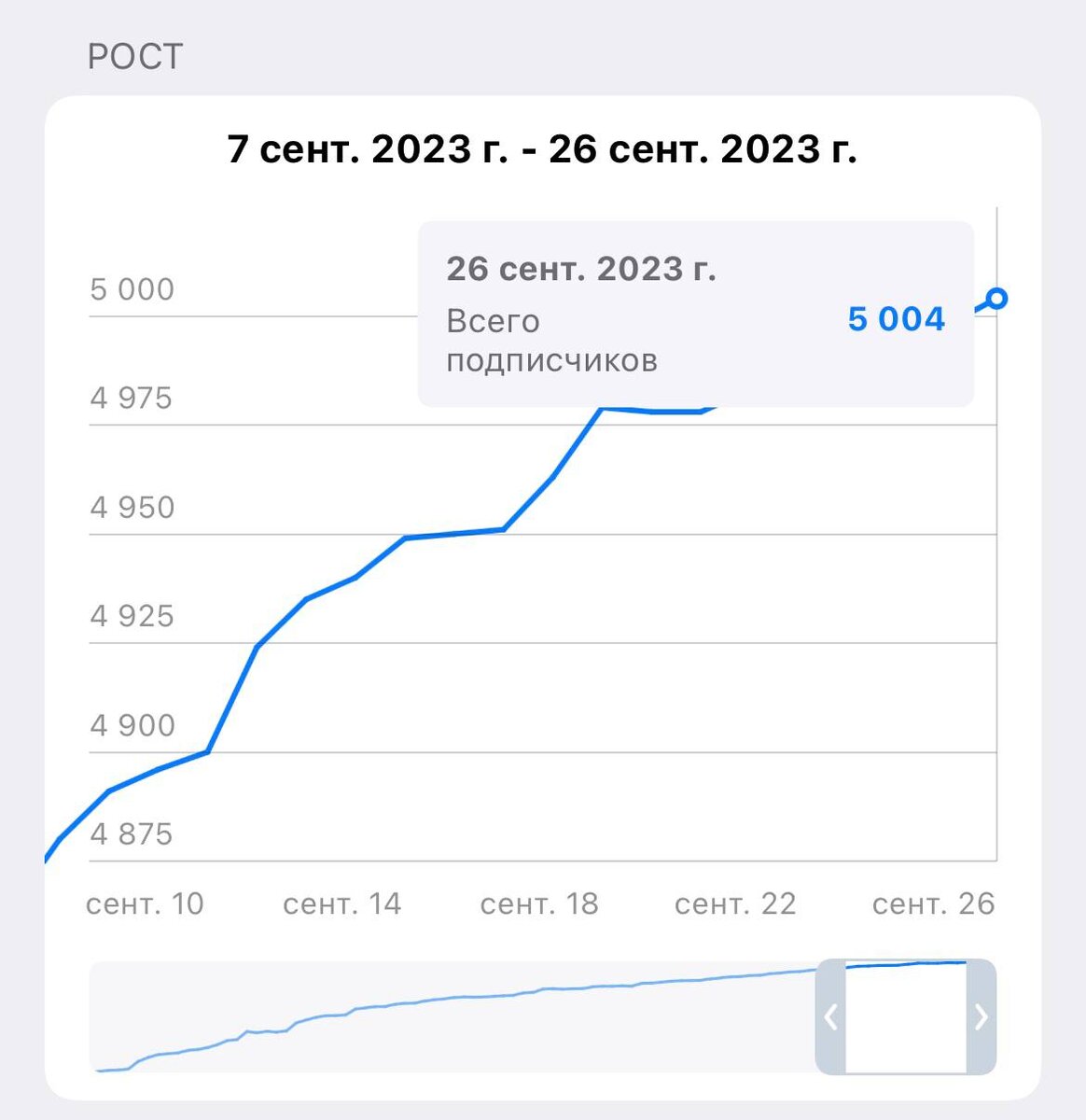Click the tooltip showing 26 сент. 2023 г.
The width and height of the screenshot is (1086, 1120).
(x=696, y=314)
